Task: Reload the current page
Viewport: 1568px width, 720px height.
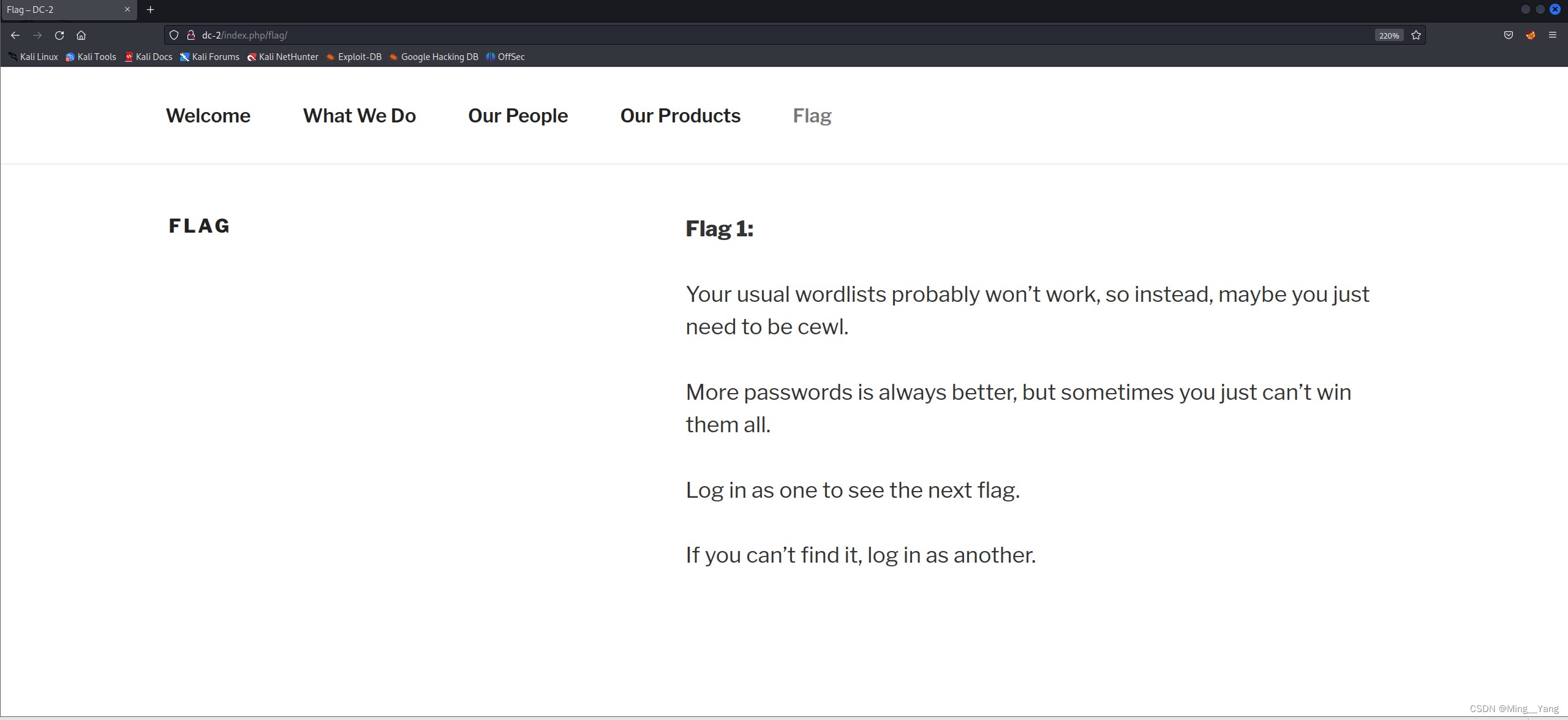Action: pyautogui.click(x=59, y=35)
